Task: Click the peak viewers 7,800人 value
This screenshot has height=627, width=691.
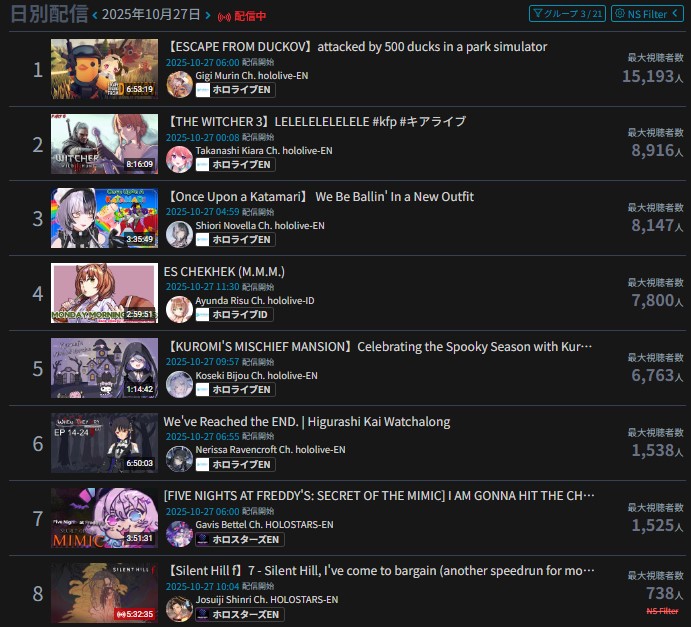Action: 657,301
